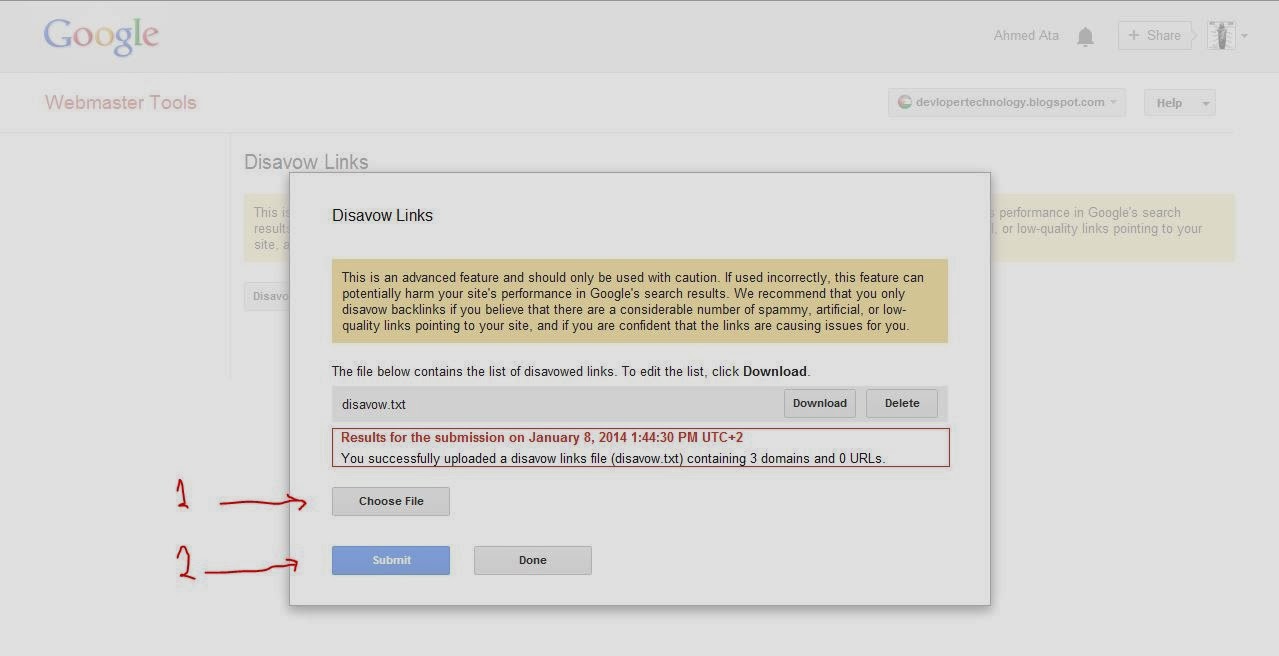This screenshot has width=1279, height=656.
Task: Open the Help dropdown
Action: click(x=1180, y=103)
